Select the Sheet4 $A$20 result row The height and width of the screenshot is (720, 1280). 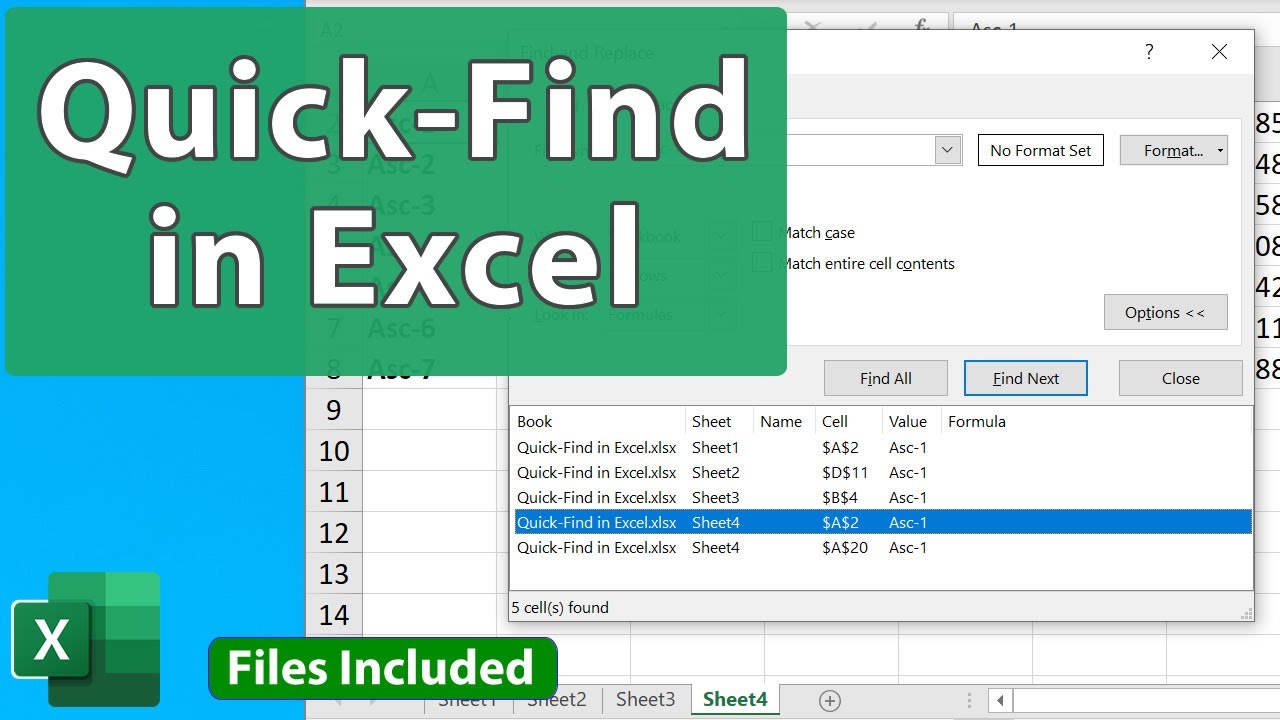[x=882, y=547]
